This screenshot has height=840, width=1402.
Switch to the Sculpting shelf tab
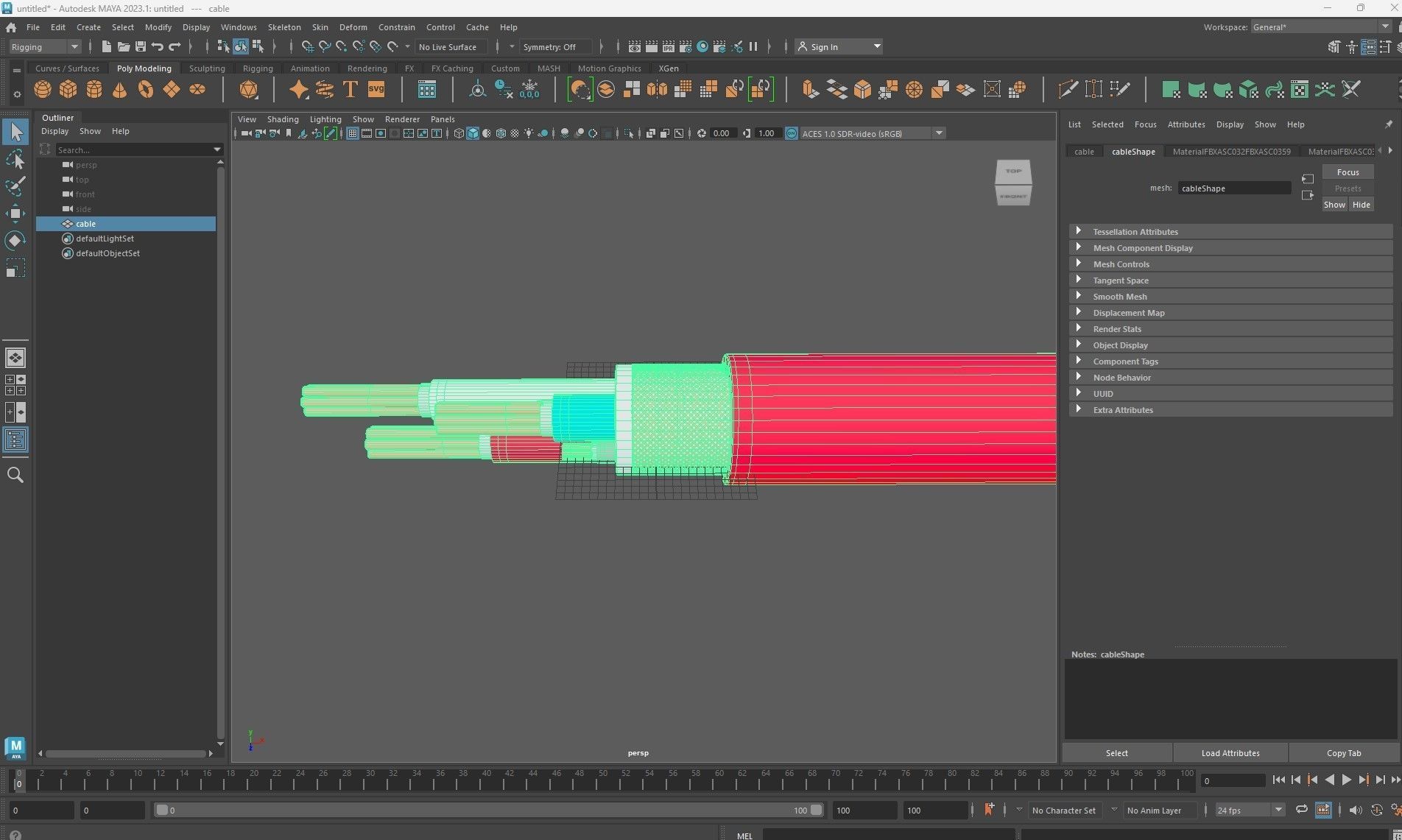[207, 68]
